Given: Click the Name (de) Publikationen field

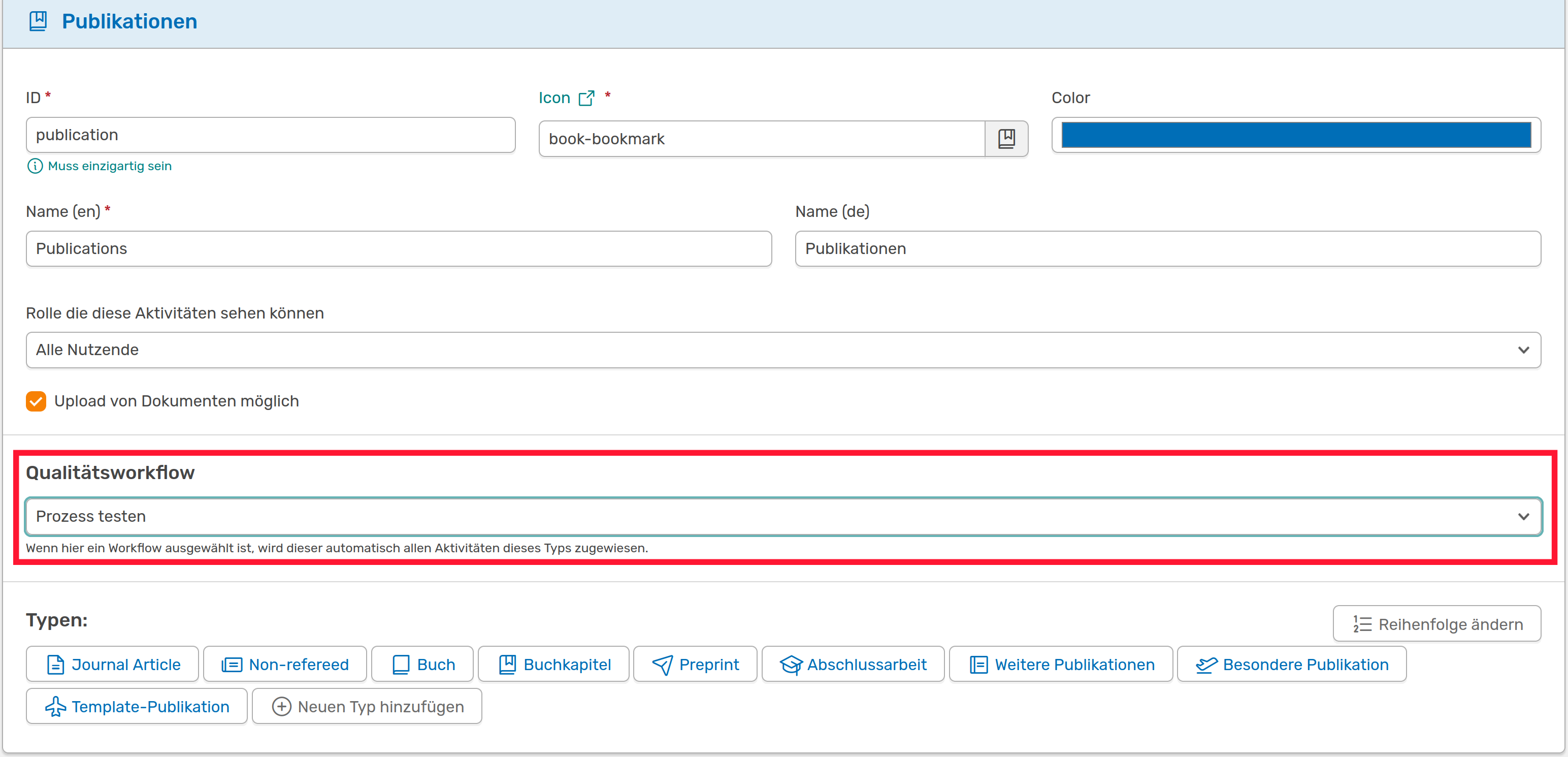Looking at the screenshot, I should pyautogui.click(x=1167, y=248).
